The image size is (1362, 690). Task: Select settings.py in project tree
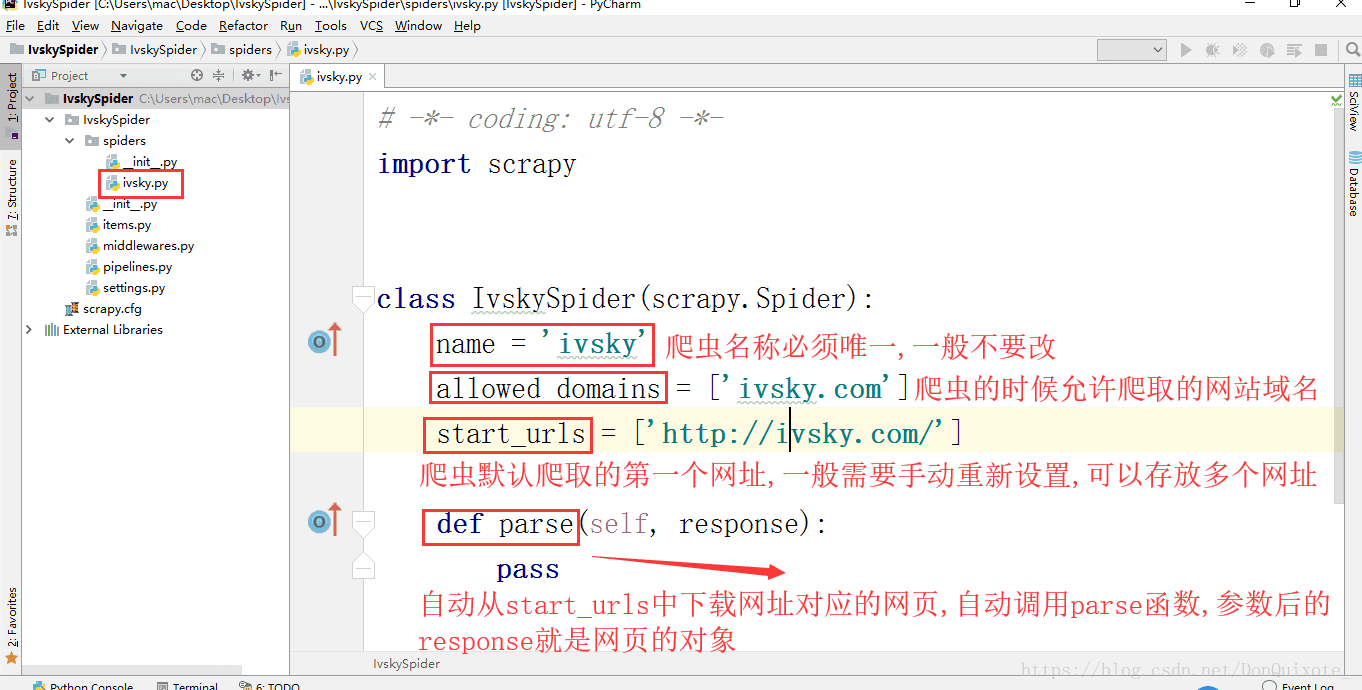(125, 288)
